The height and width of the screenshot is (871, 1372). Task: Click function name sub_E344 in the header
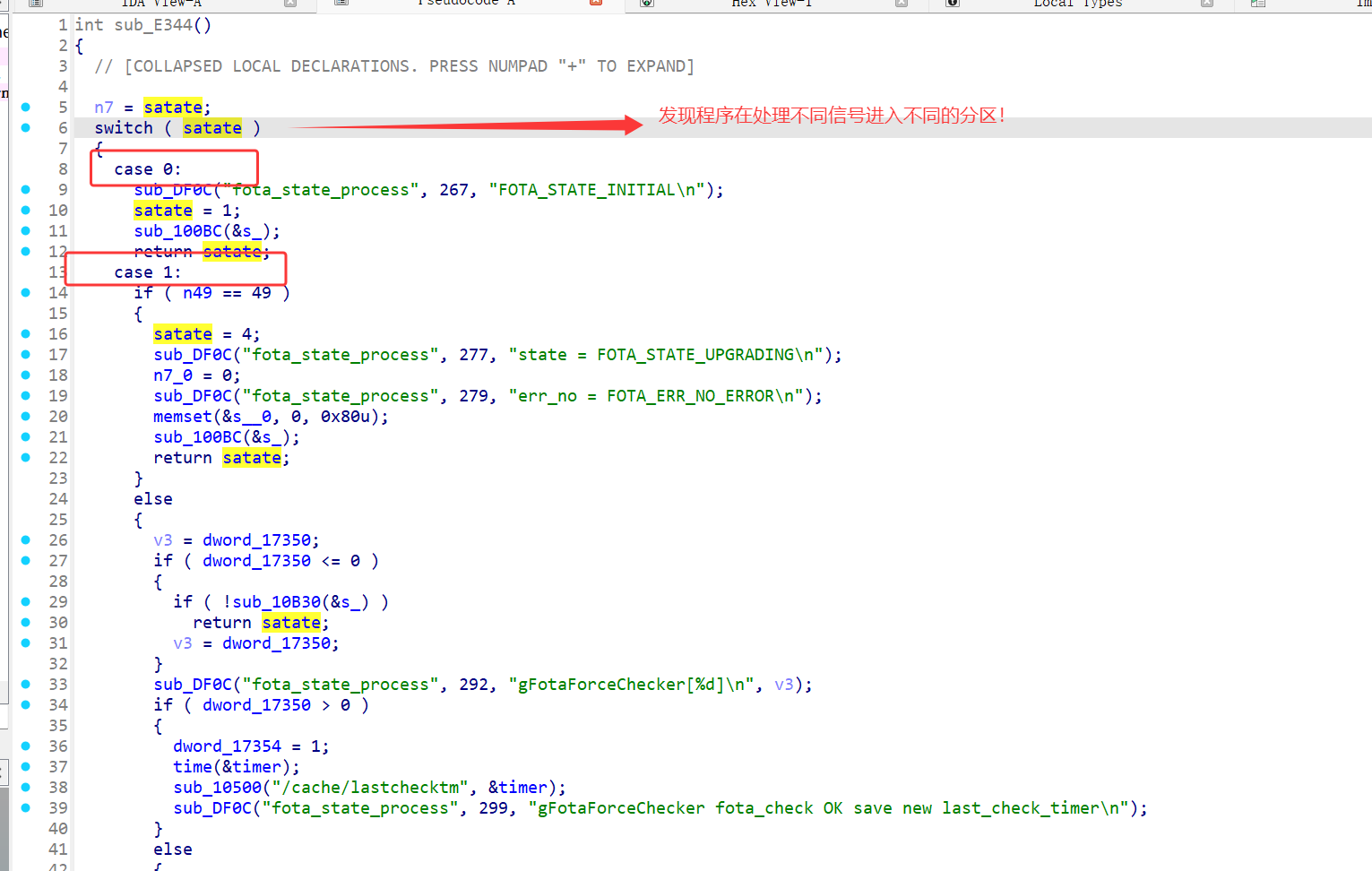[153, 25]
